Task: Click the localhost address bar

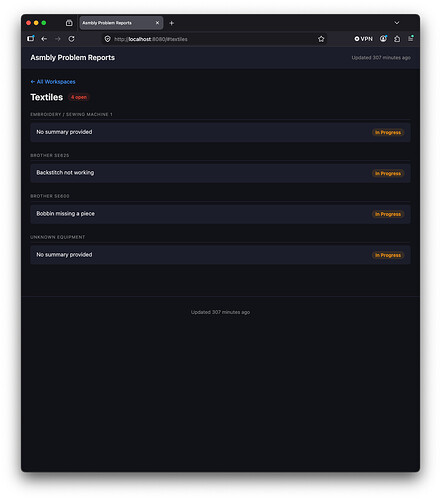Action: pos(213,39)
